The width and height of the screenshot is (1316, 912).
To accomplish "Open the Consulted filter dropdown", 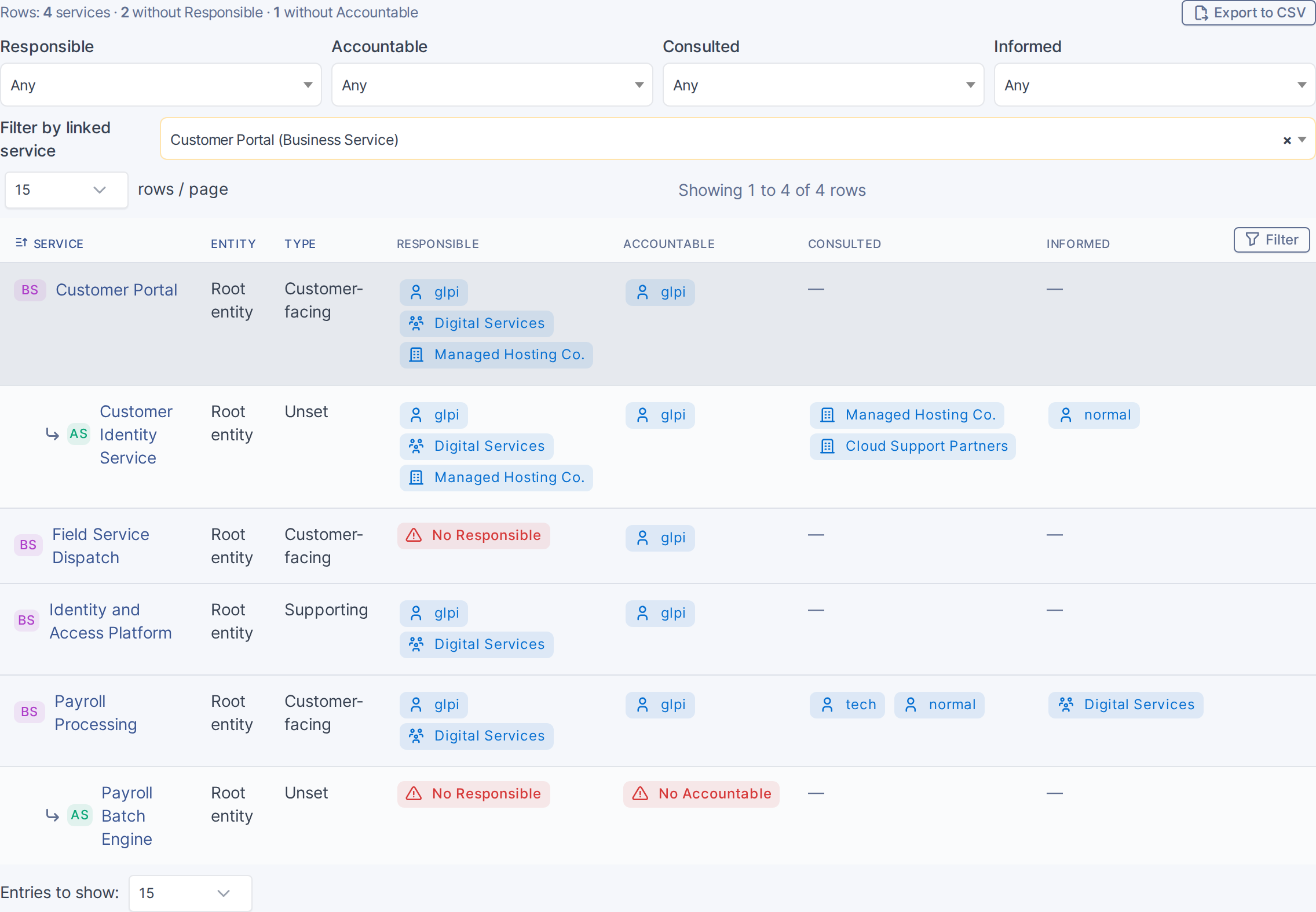I will point(823,85).
